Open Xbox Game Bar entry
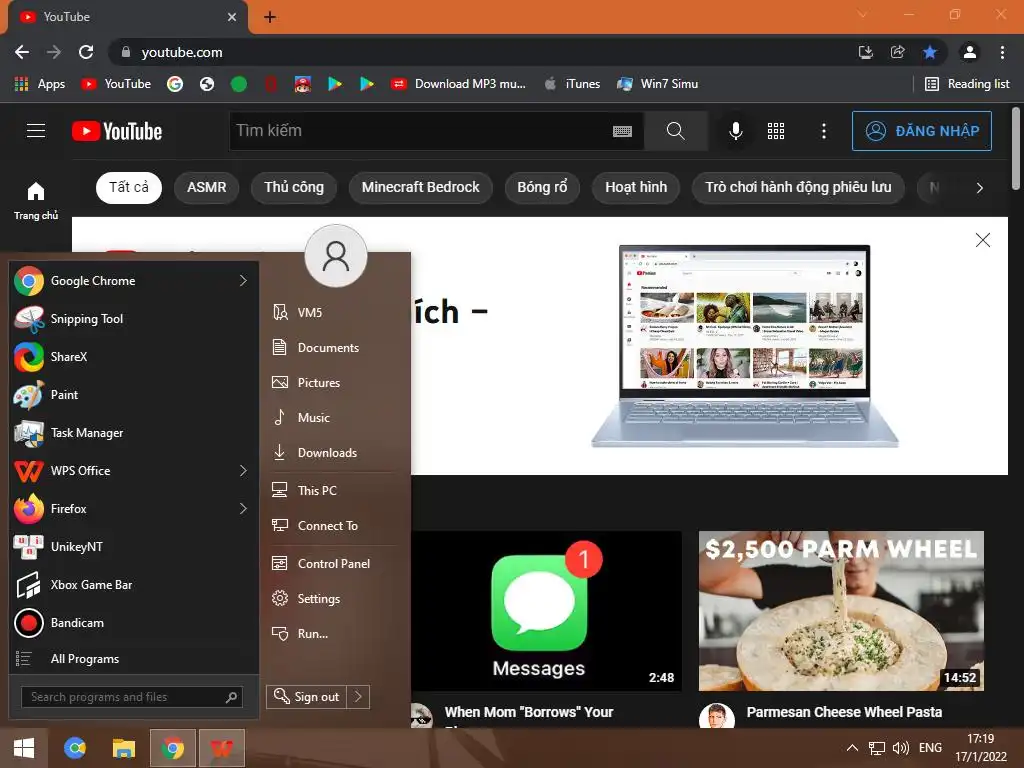Image resolution: width=1024 pixels, height=768 pixels. point(134,584)
